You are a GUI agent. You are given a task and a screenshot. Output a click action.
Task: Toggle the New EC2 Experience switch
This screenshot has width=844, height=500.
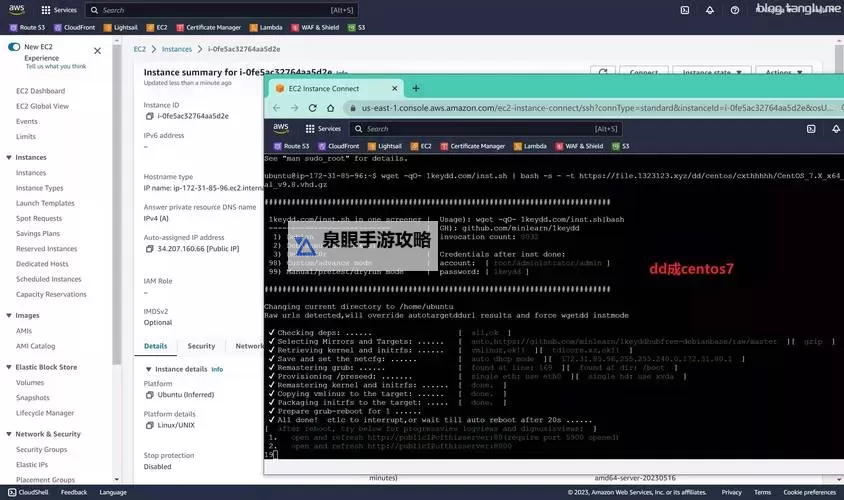pos(14,47)
